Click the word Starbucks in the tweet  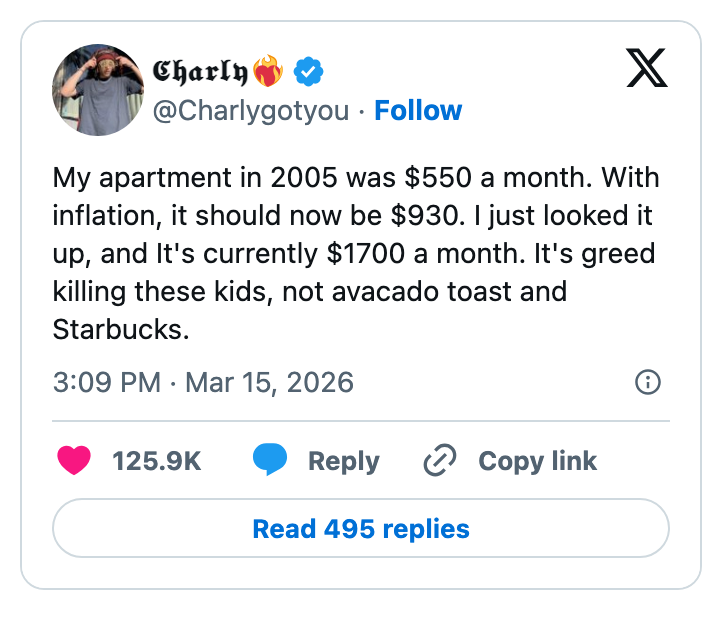tap(121, 330)
